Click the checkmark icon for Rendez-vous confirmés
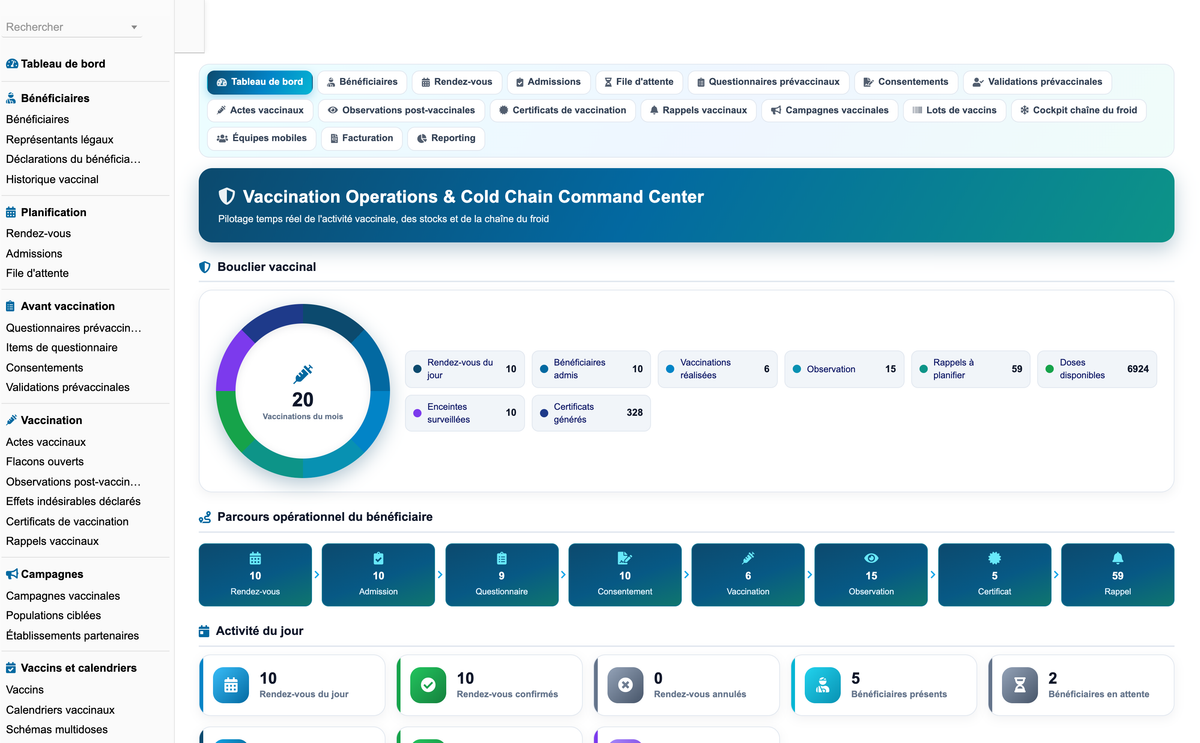Viewport: 1200px width, 743px height. tap(428, 685)
